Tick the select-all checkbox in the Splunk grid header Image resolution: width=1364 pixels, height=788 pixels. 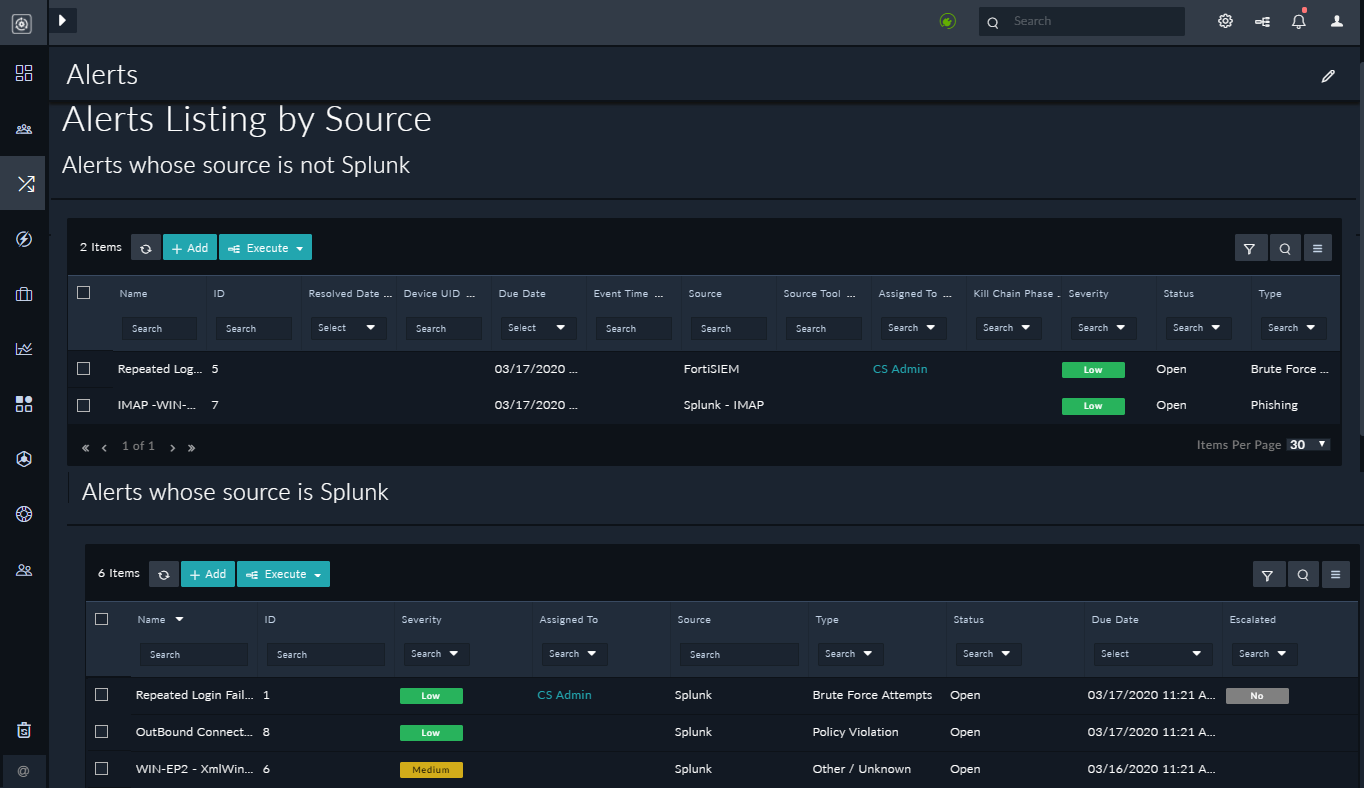click(x=101, y=619)
